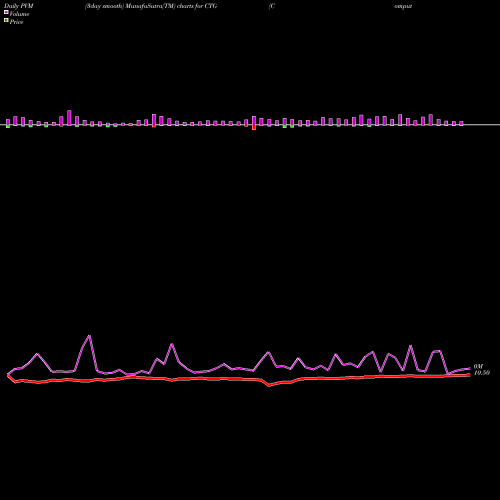
Task: Click the Price legend color swatch
Action: click(6, 20)
